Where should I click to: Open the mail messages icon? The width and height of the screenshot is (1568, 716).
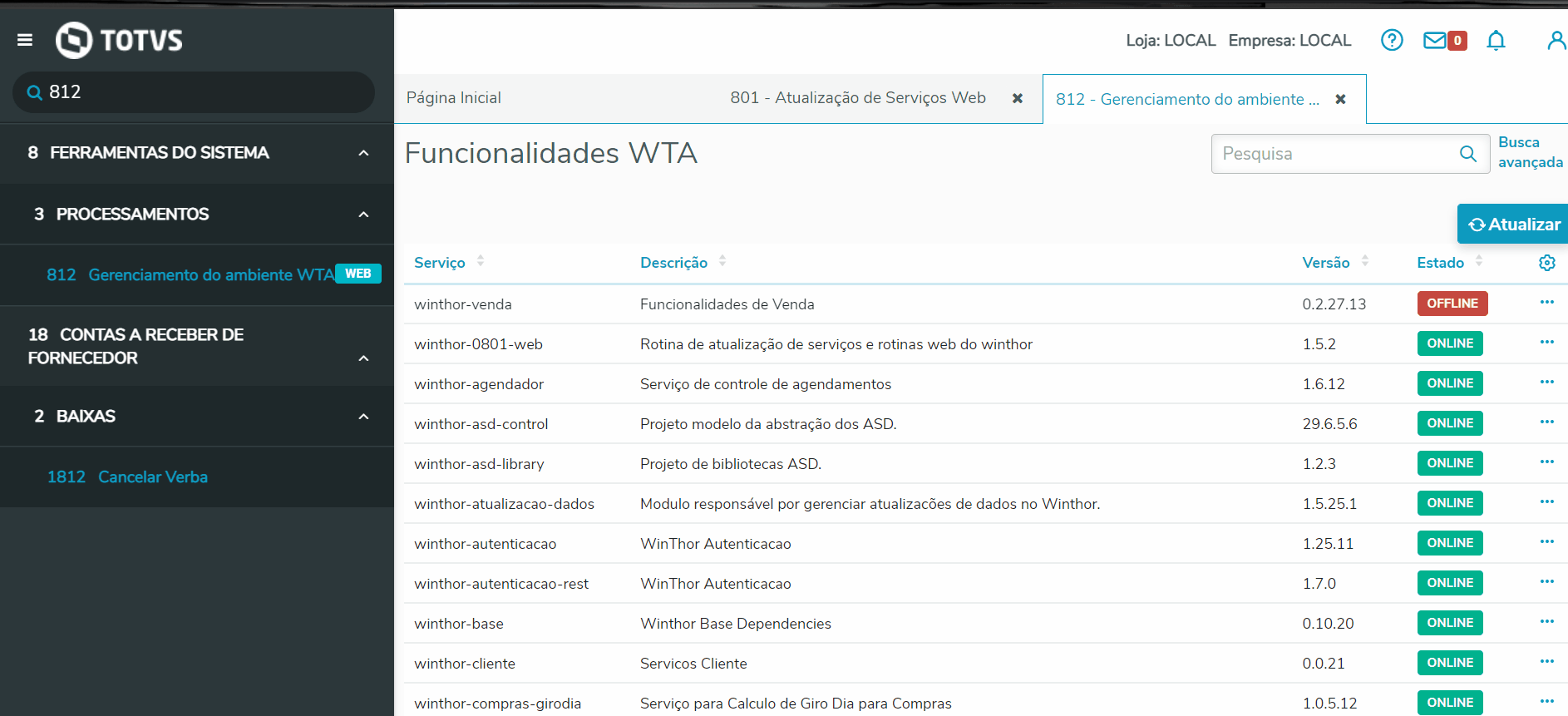pos(1435,40)
